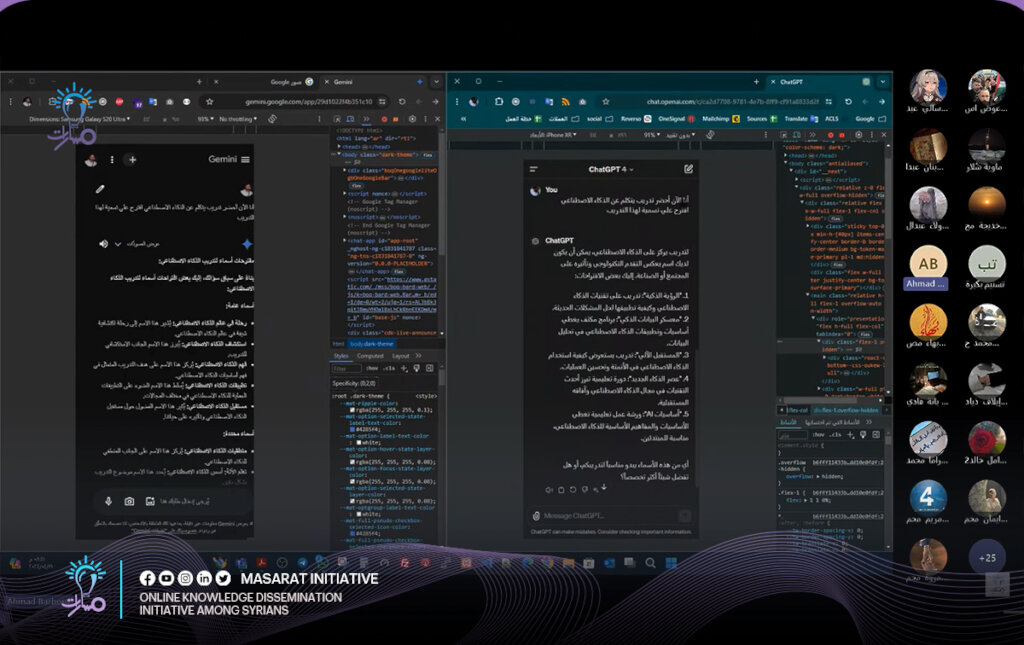This screenshot has height=645, width=1024.
Task: Open the Google bookmarks folder
Action: 871,119
